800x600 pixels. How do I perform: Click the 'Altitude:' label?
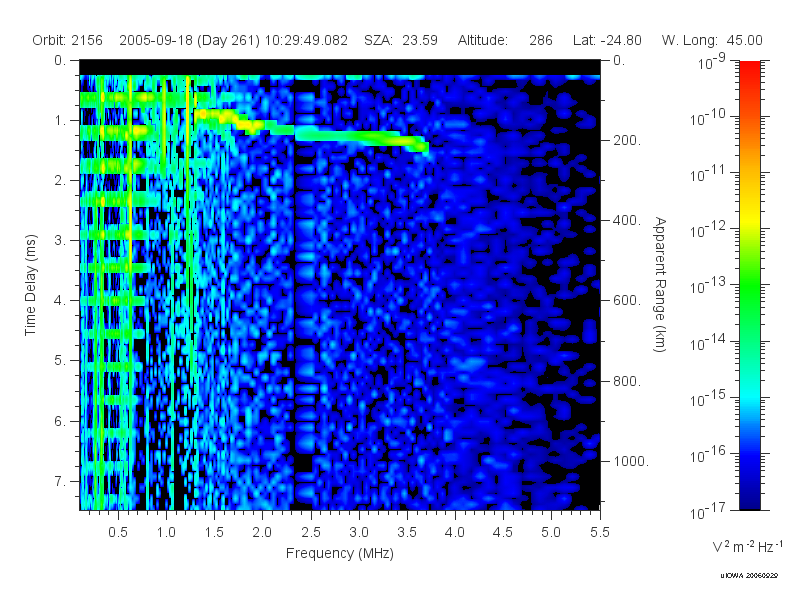[x=483, y=40]
